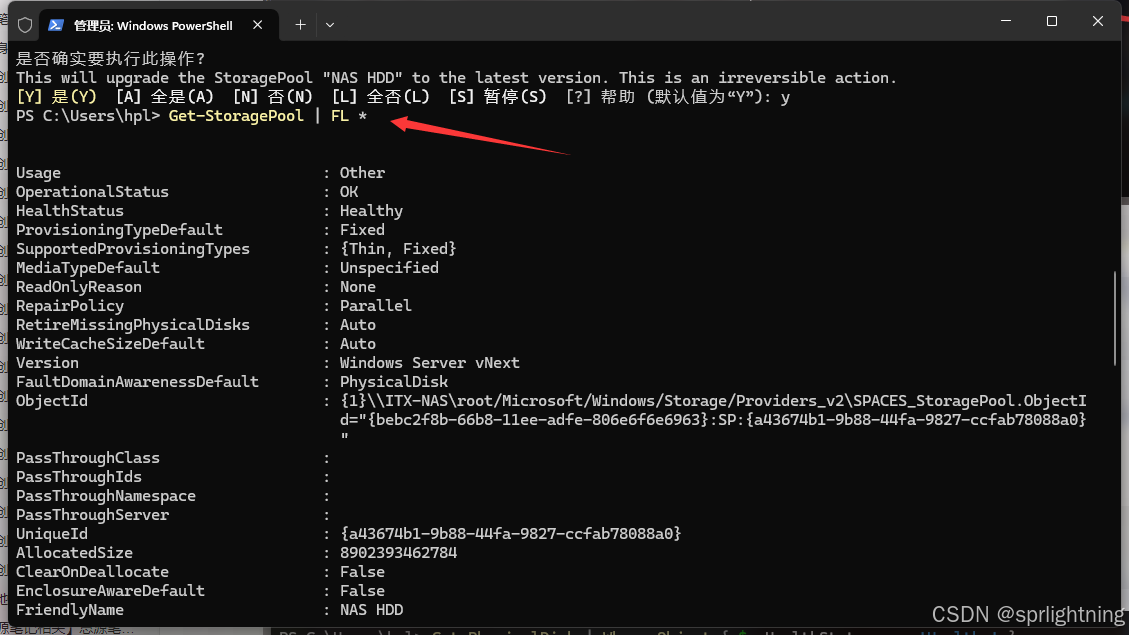Click the '[?] 帮助' option text
The image size is (1129, 635).
tap(600, 96)
